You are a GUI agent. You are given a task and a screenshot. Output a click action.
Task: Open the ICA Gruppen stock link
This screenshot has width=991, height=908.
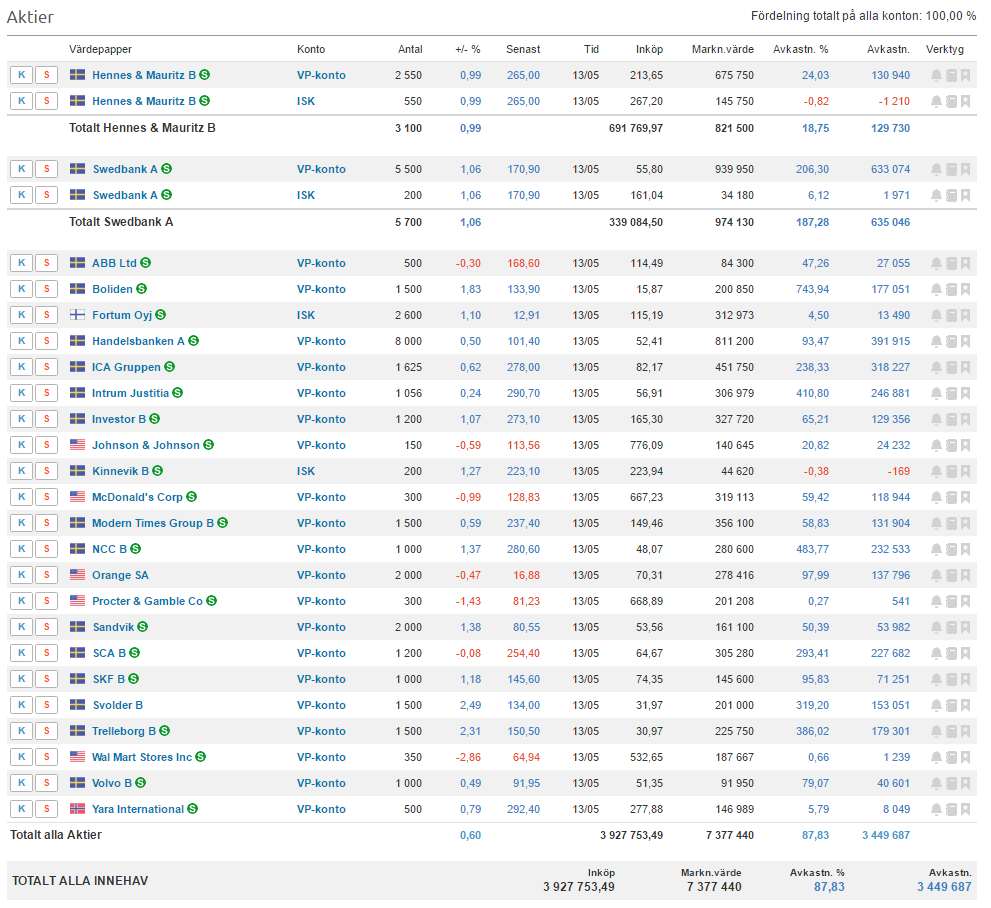click(x=126, y=367)
